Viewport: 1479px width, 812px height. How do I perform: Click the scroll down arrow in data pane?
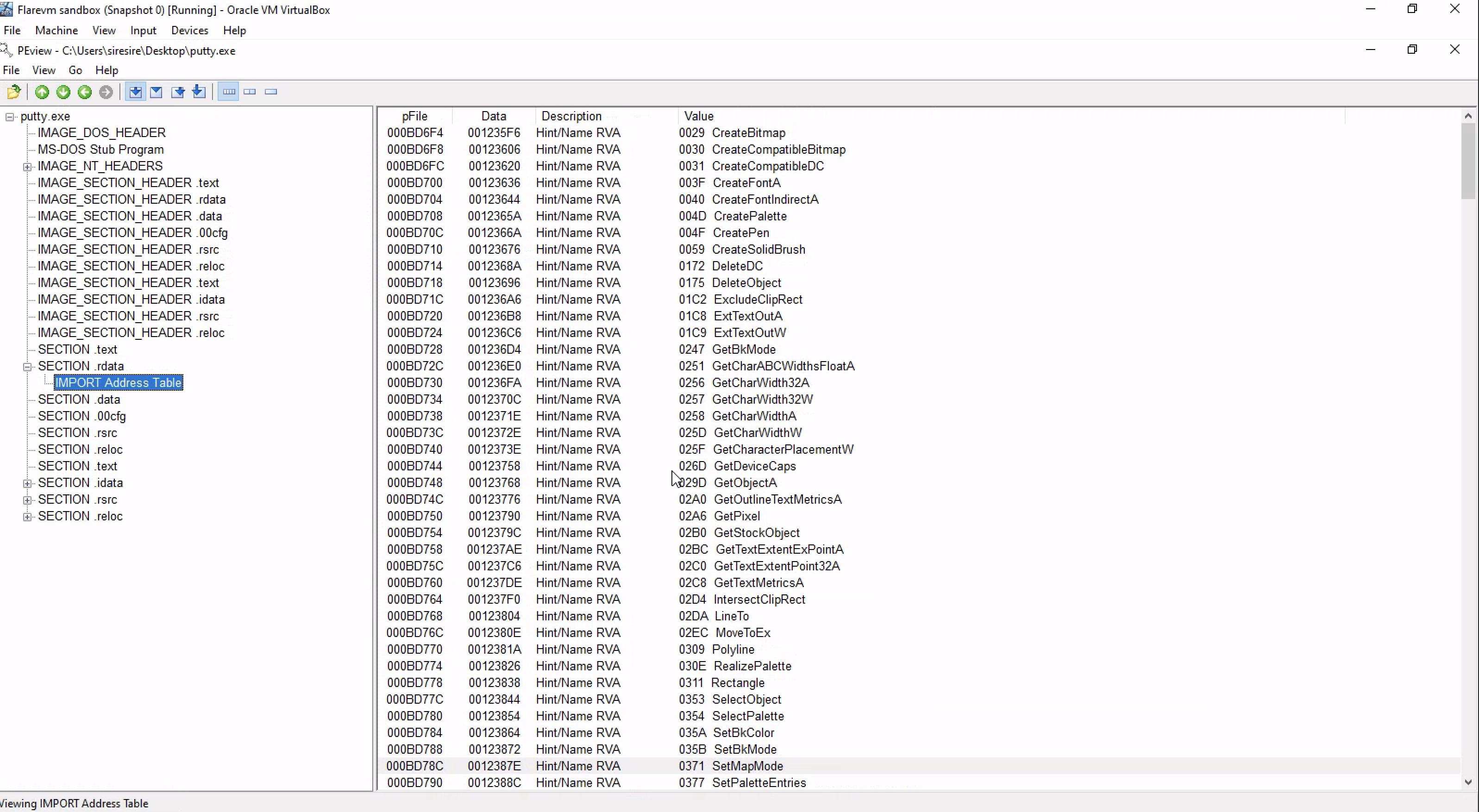coord(1468,782)
